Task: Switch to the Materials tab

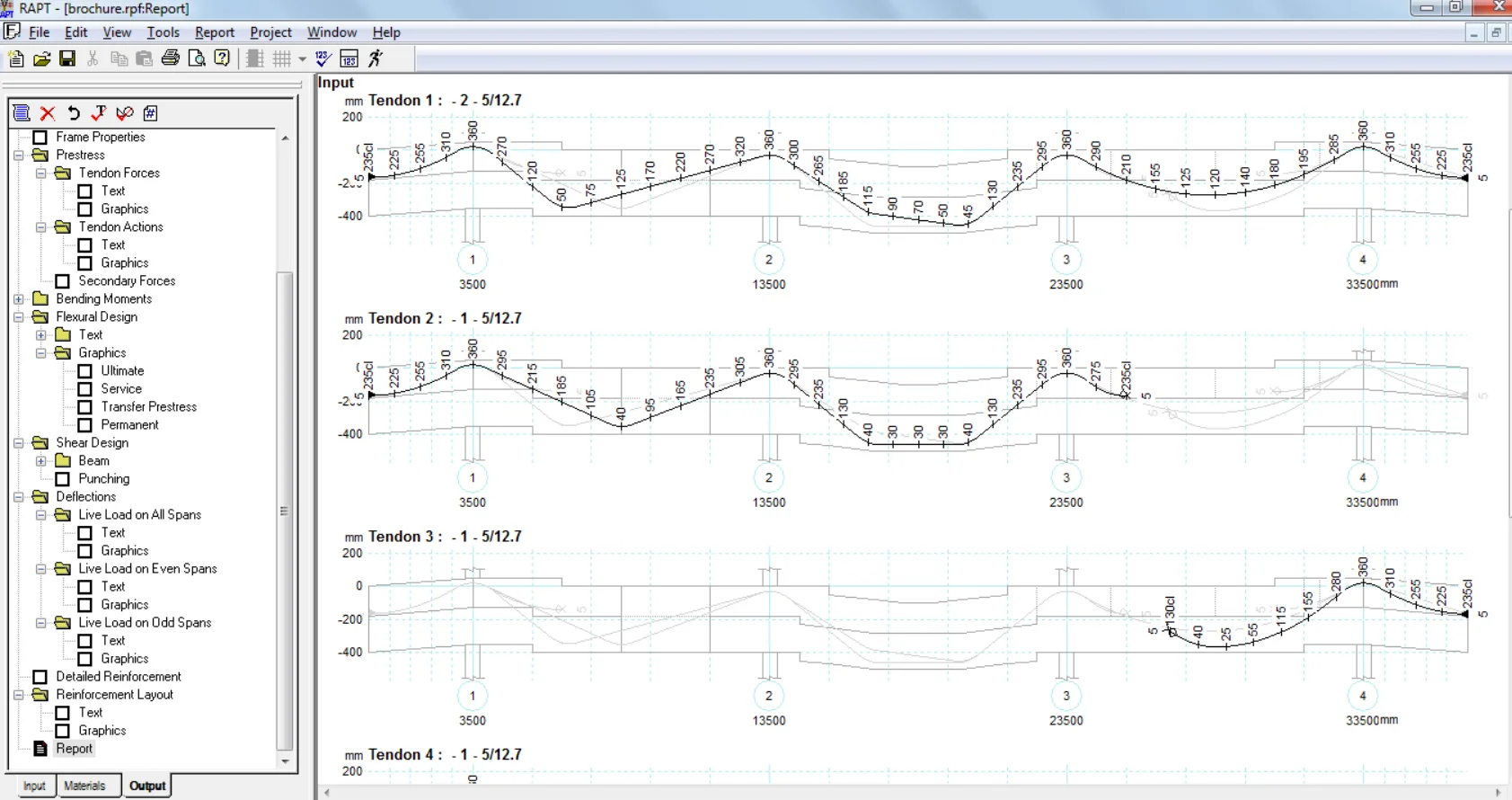Action: point(85,786)
